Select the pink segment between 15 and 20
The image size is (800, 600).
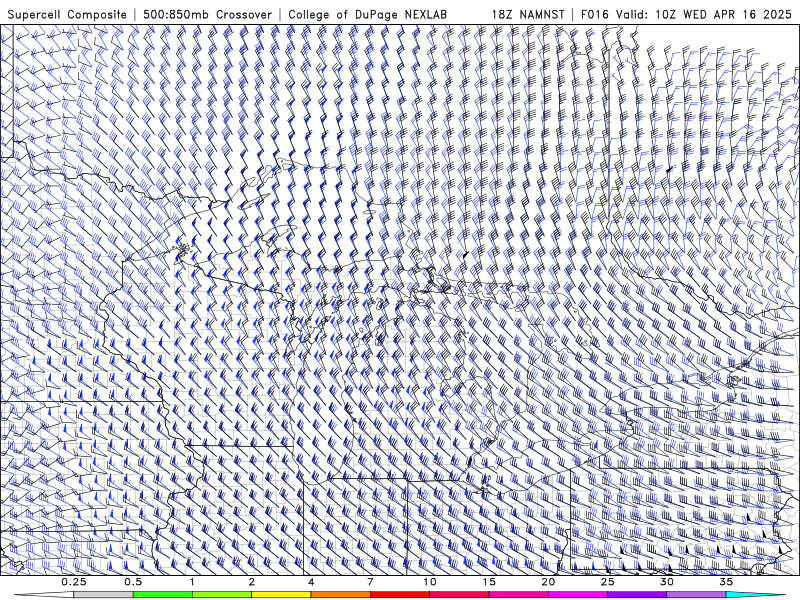[x=518, y=595]
